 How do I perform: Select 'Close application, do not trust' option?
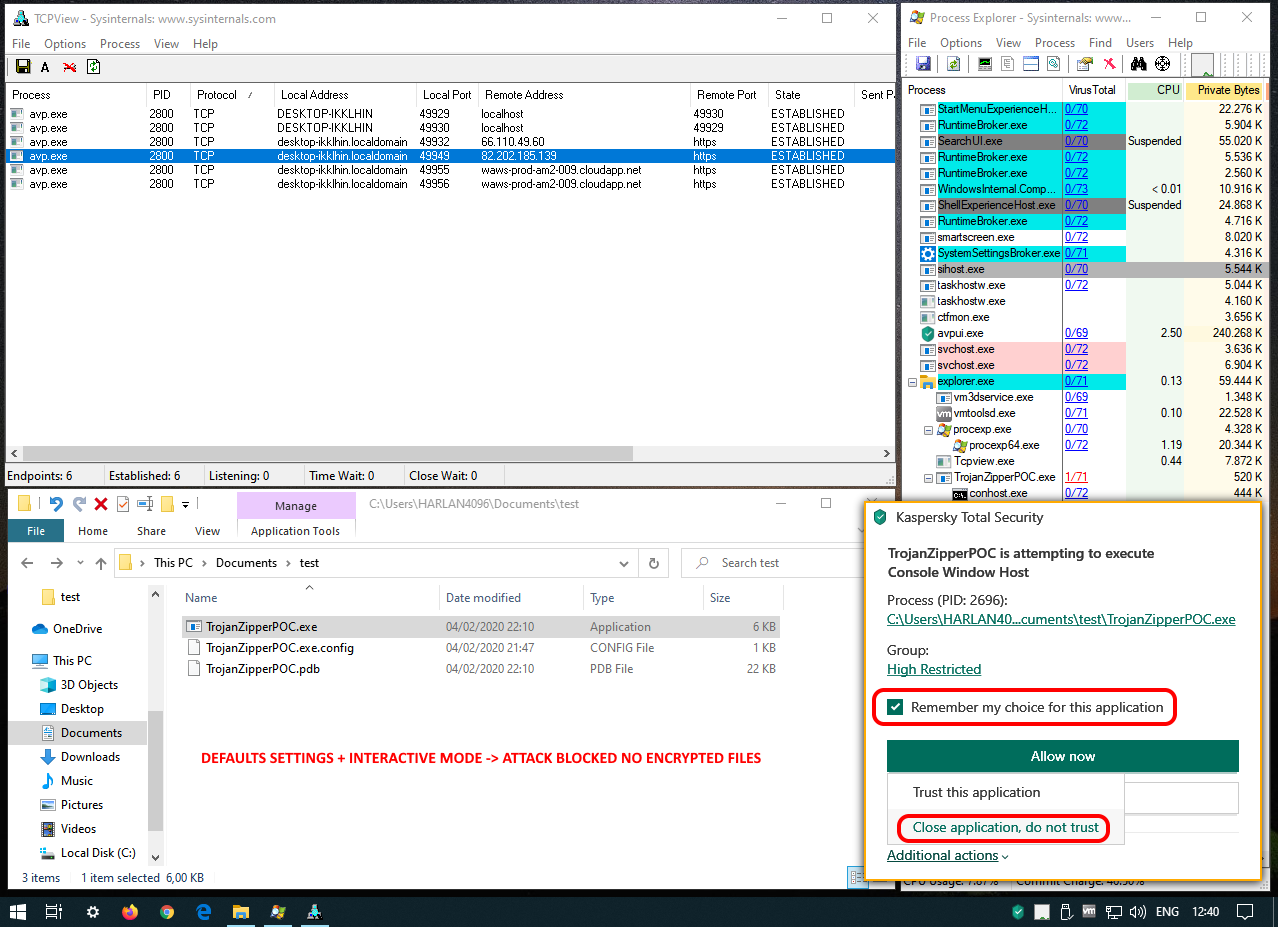tap(1005, 827)
